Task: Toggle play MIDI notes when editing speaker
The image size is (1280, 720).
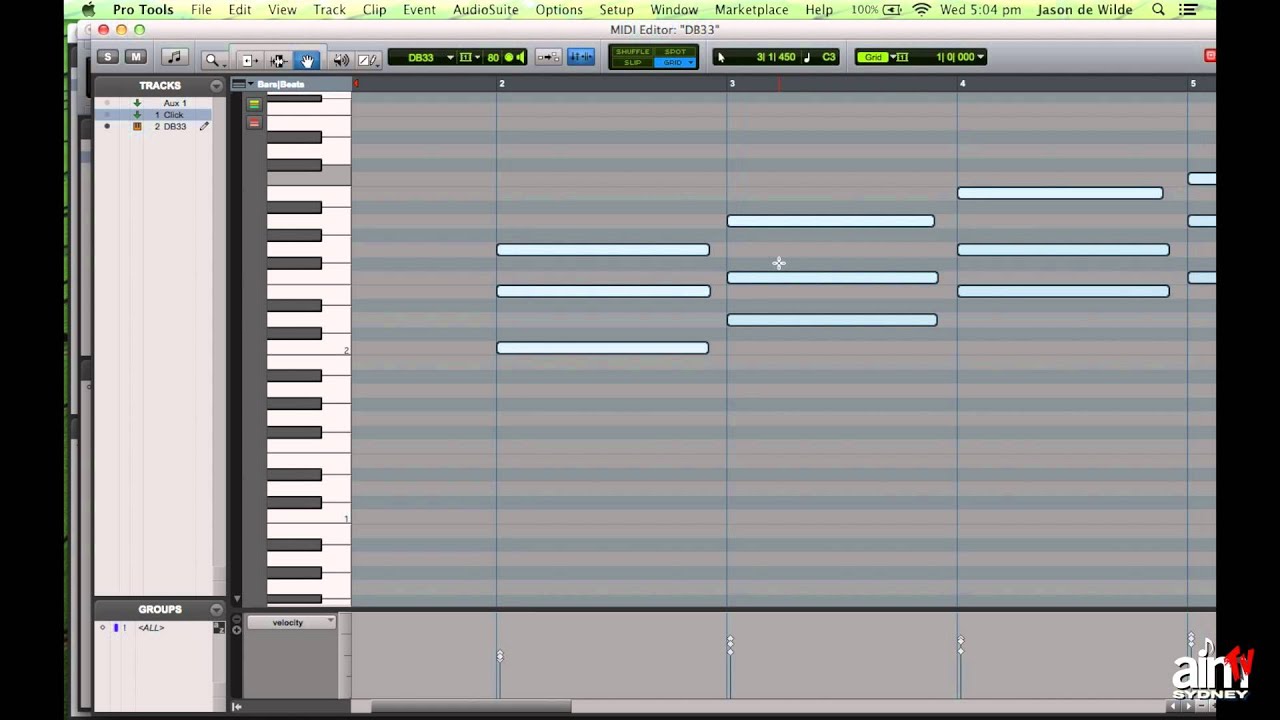Action: [521, 57]
